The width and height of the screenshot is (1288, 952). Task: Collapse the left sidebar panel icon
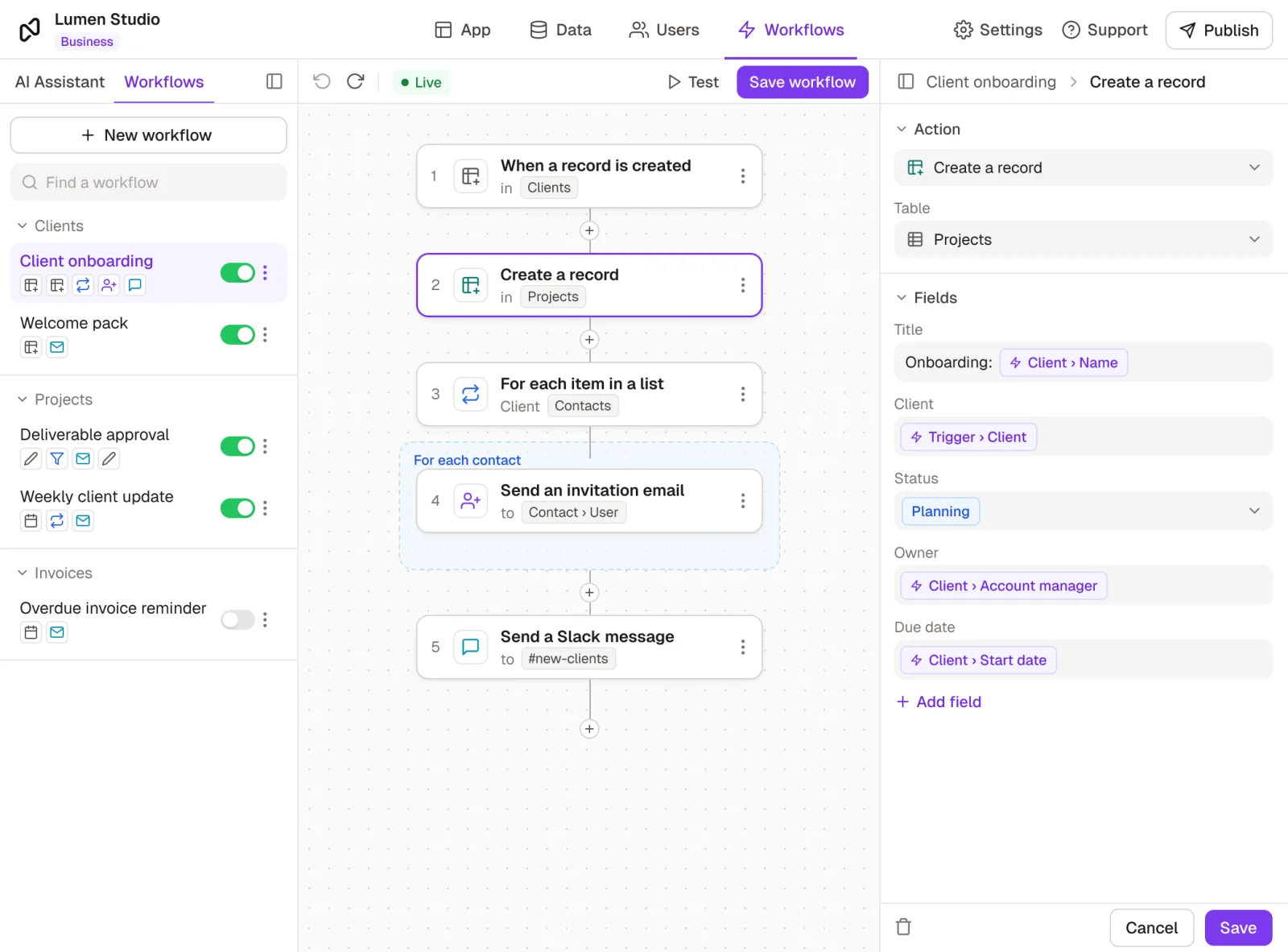tap(275, 81)
